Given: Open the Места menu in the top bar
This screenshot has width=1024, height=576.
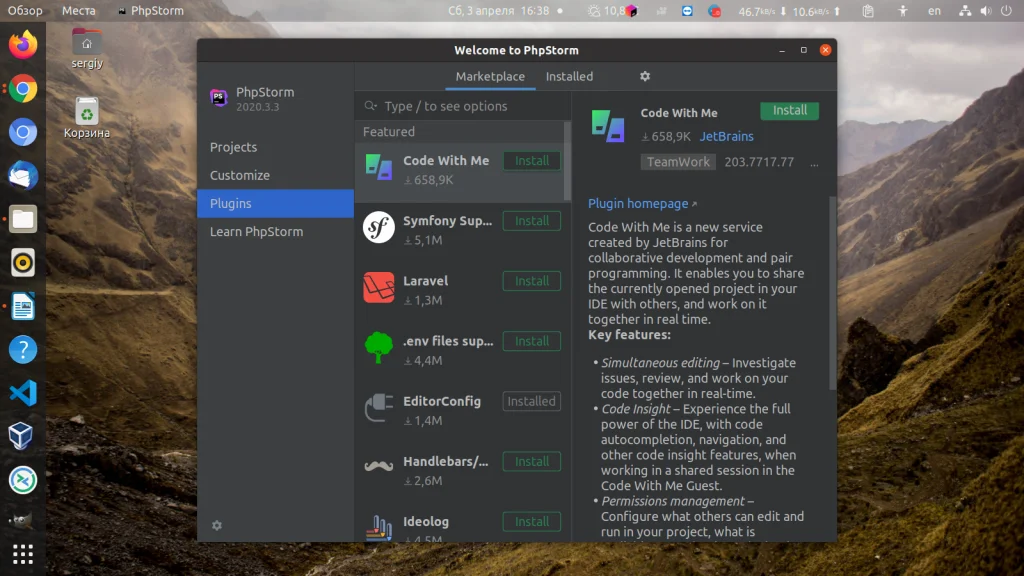Looking at the screenshot, I should tap(78, 10).
